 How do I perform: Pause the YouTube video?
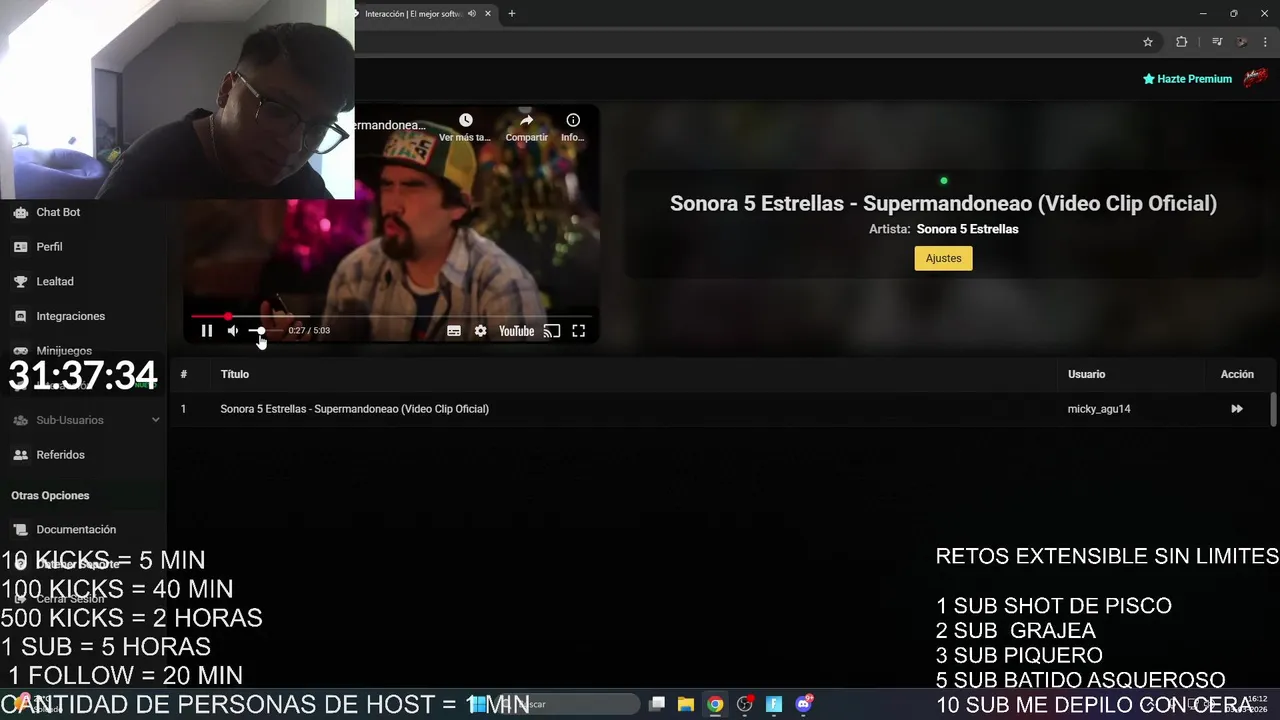[x=207, y=331]
